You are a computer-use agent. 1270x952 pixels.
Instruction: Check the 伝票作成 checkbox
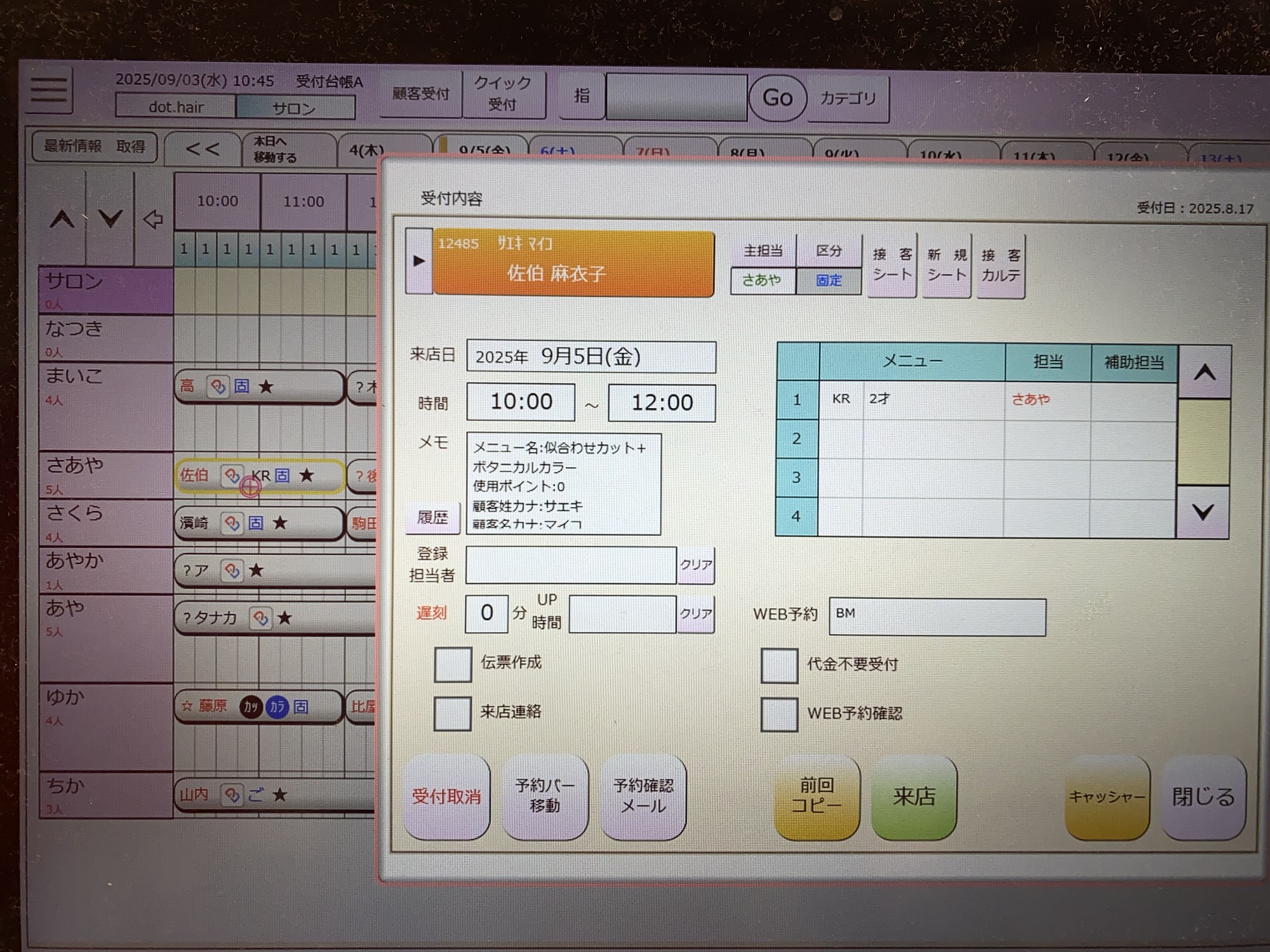(x=453, y=664)
